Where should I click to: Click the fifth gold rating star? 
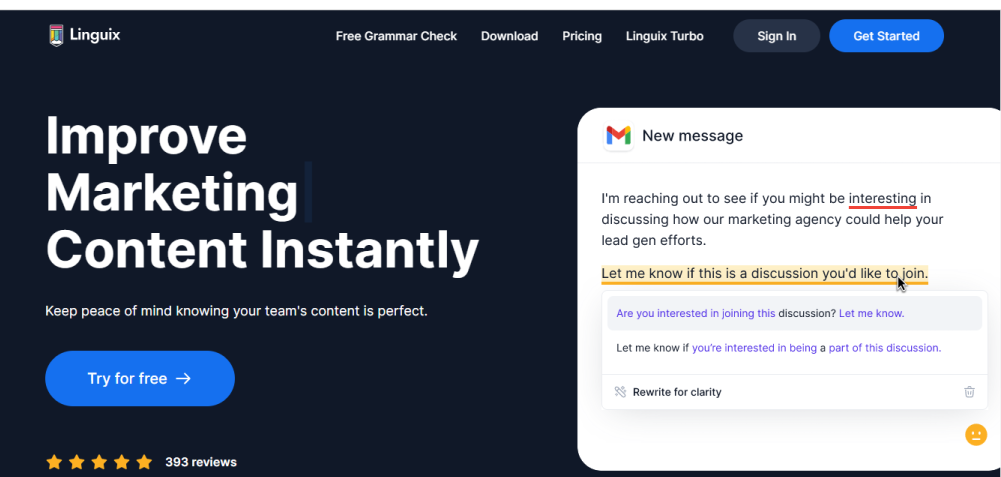click(144, 462)
